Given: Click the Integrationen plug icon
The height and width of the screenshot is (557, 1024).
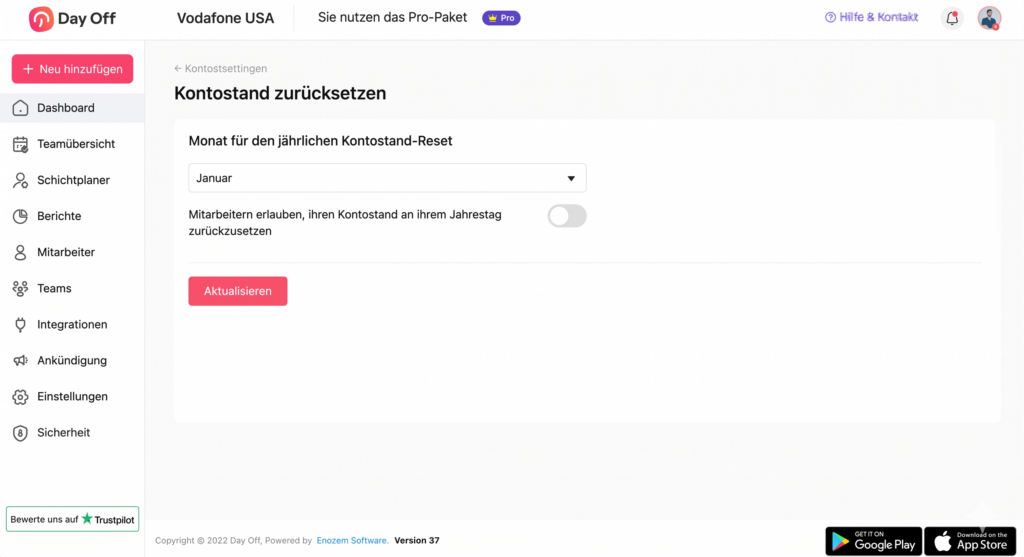Looking at the screenshot, I should coord(20,324).
